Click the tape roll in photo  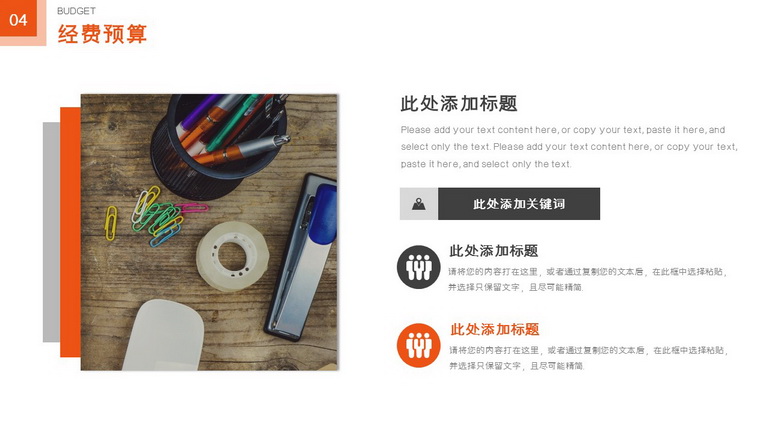tap(233, 255)
